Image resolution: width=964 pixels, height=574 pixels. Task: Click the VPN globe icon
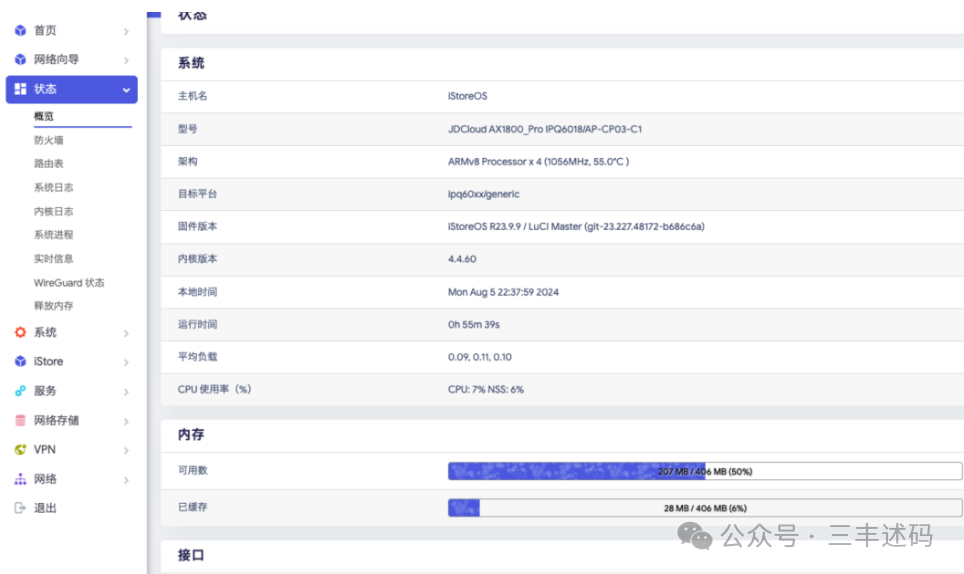point(20,449)
